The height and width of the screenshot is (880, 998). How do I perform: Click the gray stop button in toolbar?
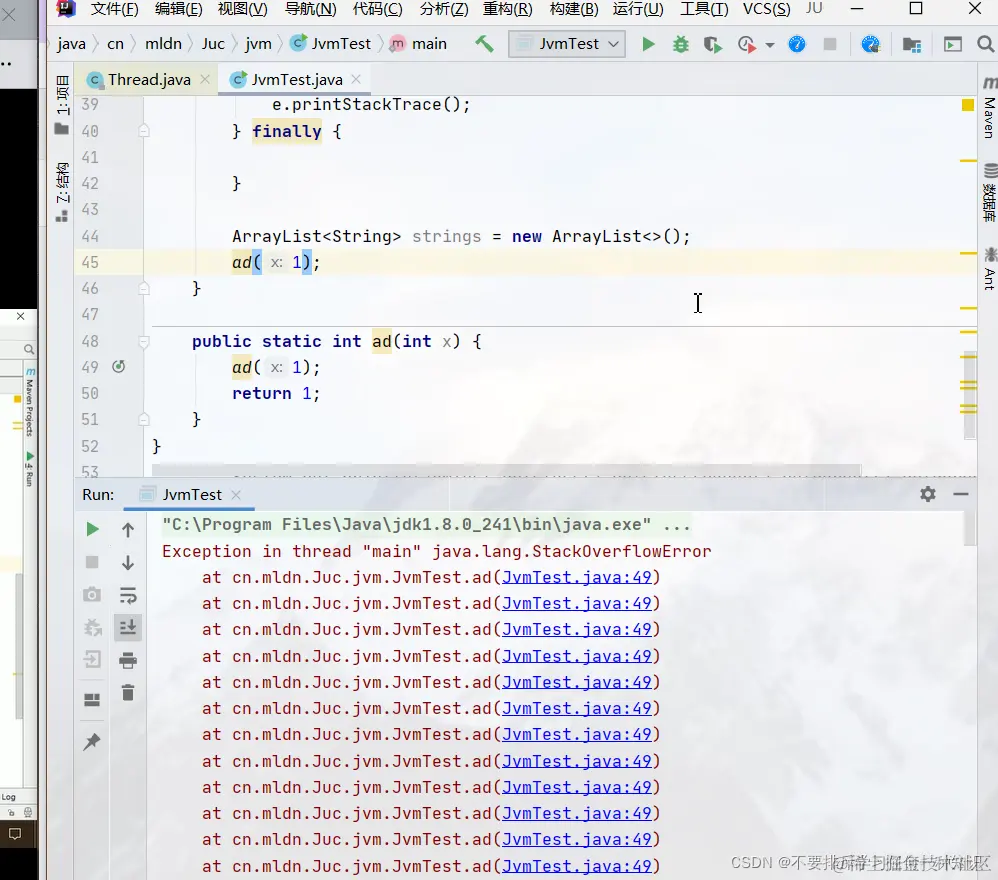(829, 44)
